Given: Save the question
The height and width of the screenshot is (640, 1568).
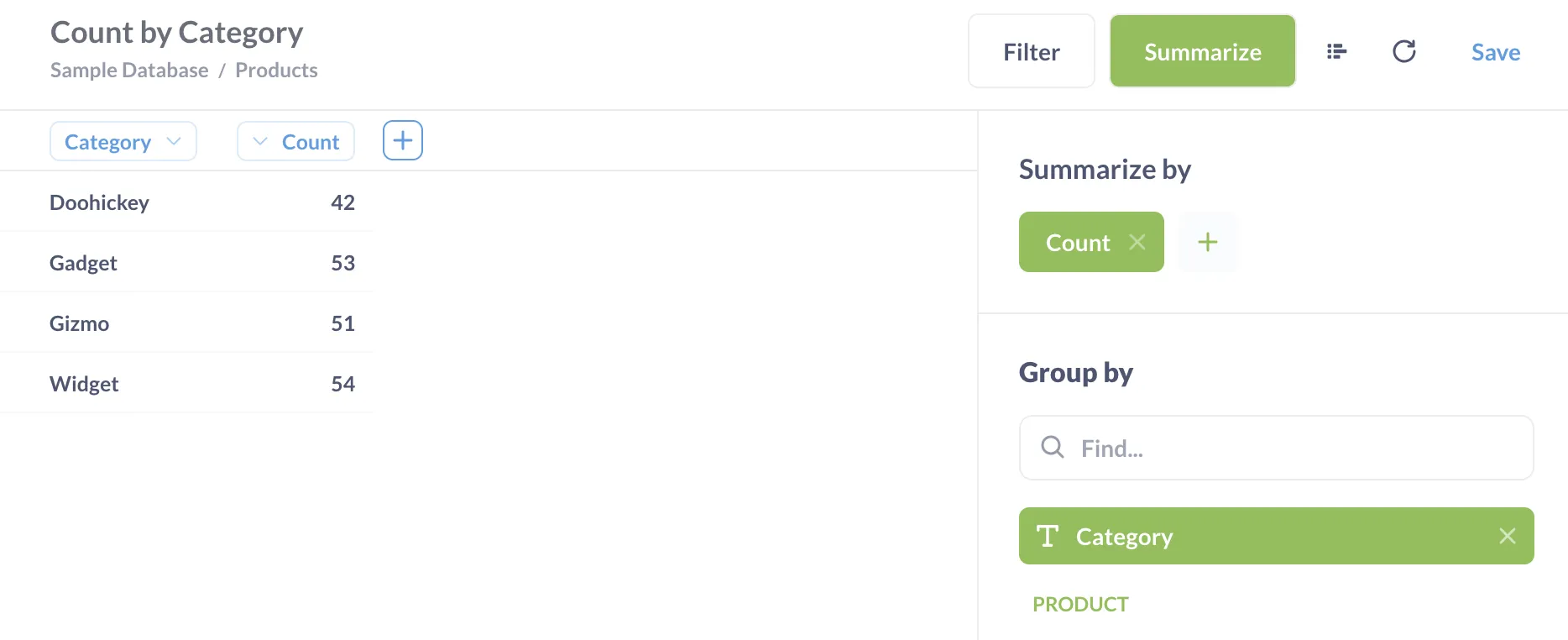Looking at the screenshot, I should tap(1495, 52).
